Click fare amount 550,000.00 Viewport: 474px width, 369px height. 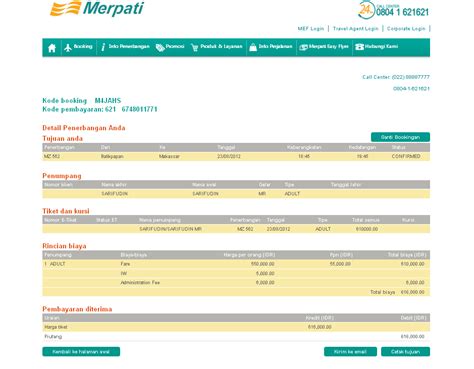[263, 264]
